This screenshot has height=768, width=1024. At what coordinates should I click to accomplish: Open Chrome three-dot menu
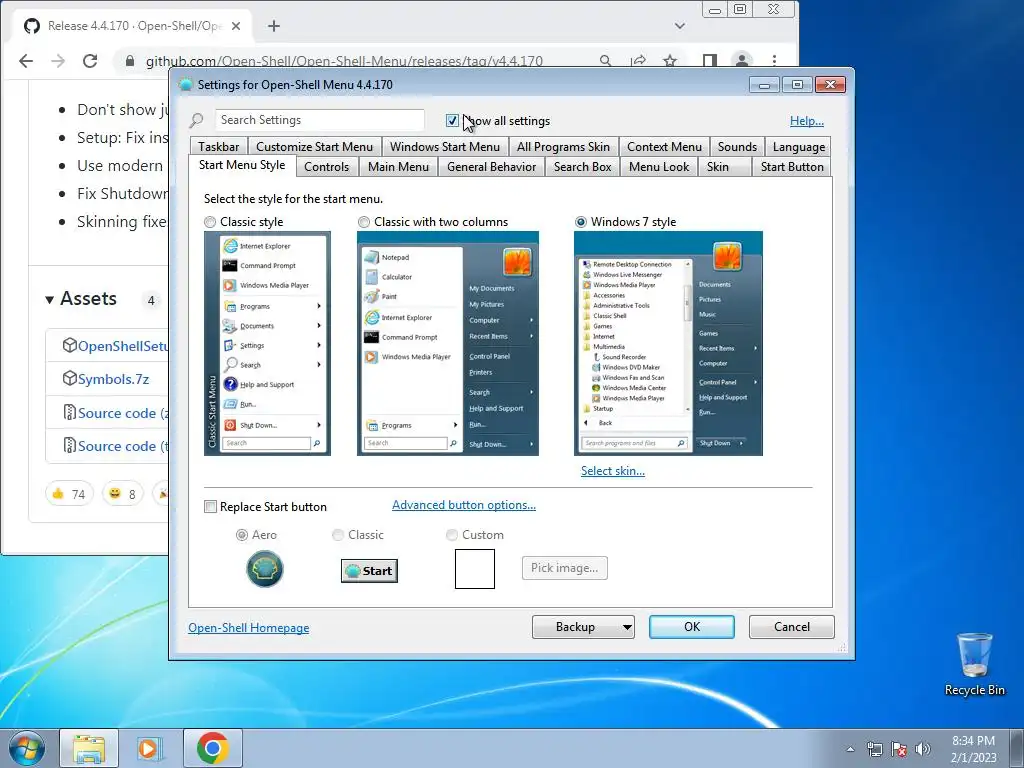point(775,61)
